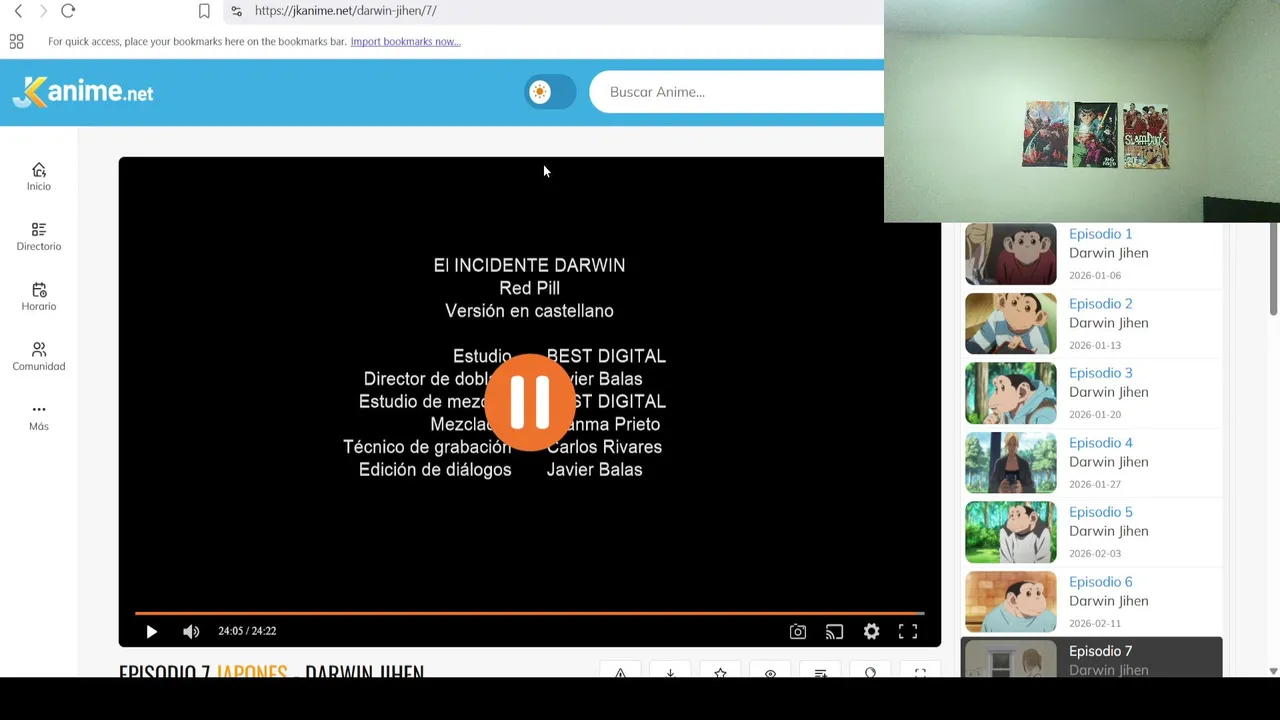Viewport: 1280px width, 720px height.
Task: Expand the Más menu in the sidebar
Action: click(x=39, y=417)
